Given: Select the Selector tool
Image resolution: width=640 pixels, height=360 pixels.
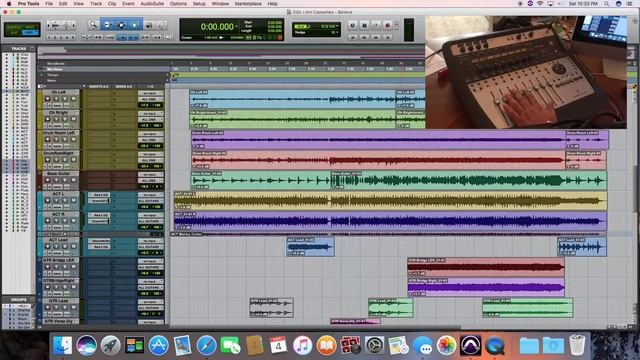Looking at the screenshot, I should [121, 25].
